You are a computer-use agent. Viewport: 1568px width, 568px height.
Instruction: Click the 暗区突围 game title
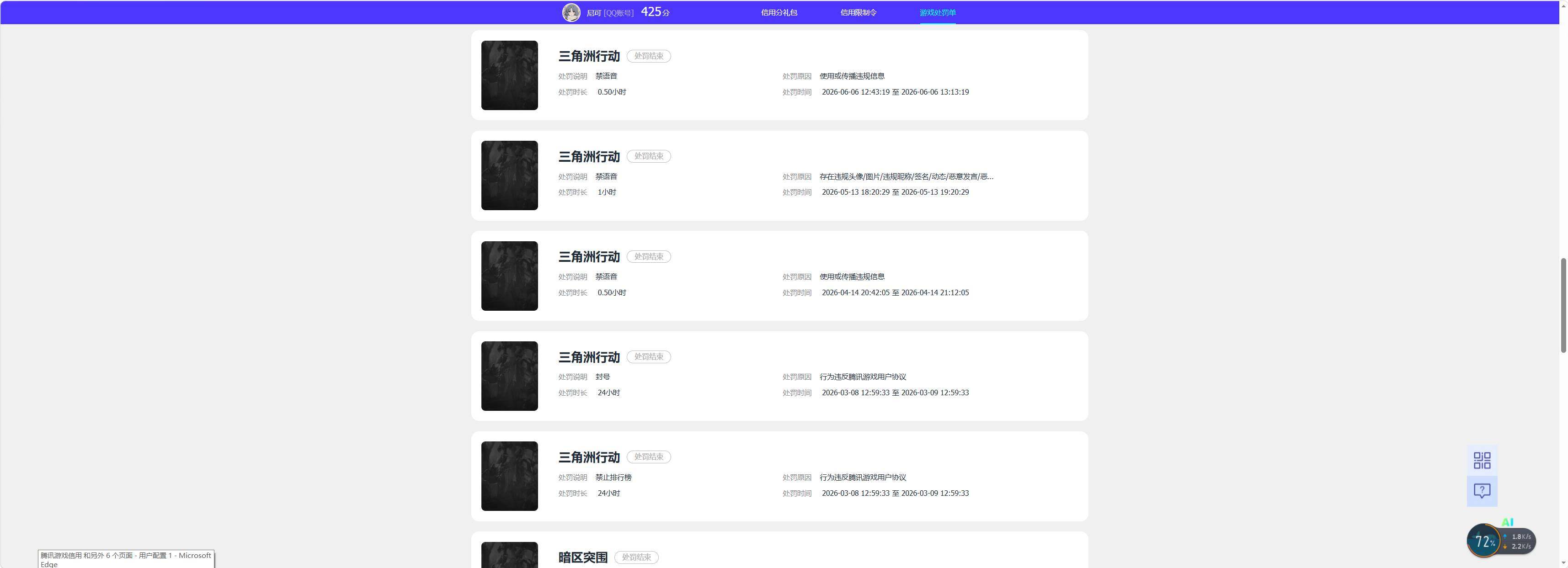click(582, 557)
